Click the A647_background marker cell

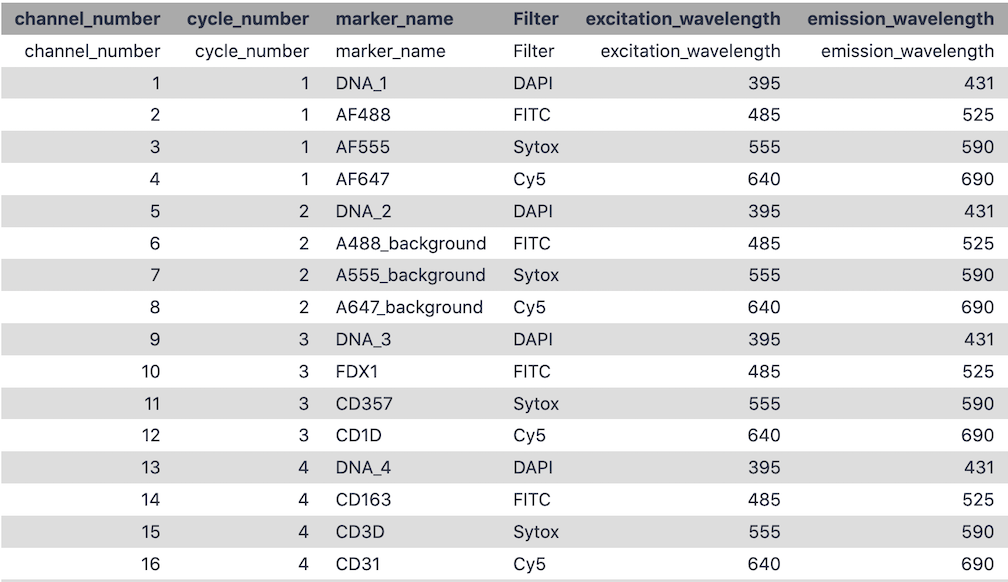tap(409, 307)
